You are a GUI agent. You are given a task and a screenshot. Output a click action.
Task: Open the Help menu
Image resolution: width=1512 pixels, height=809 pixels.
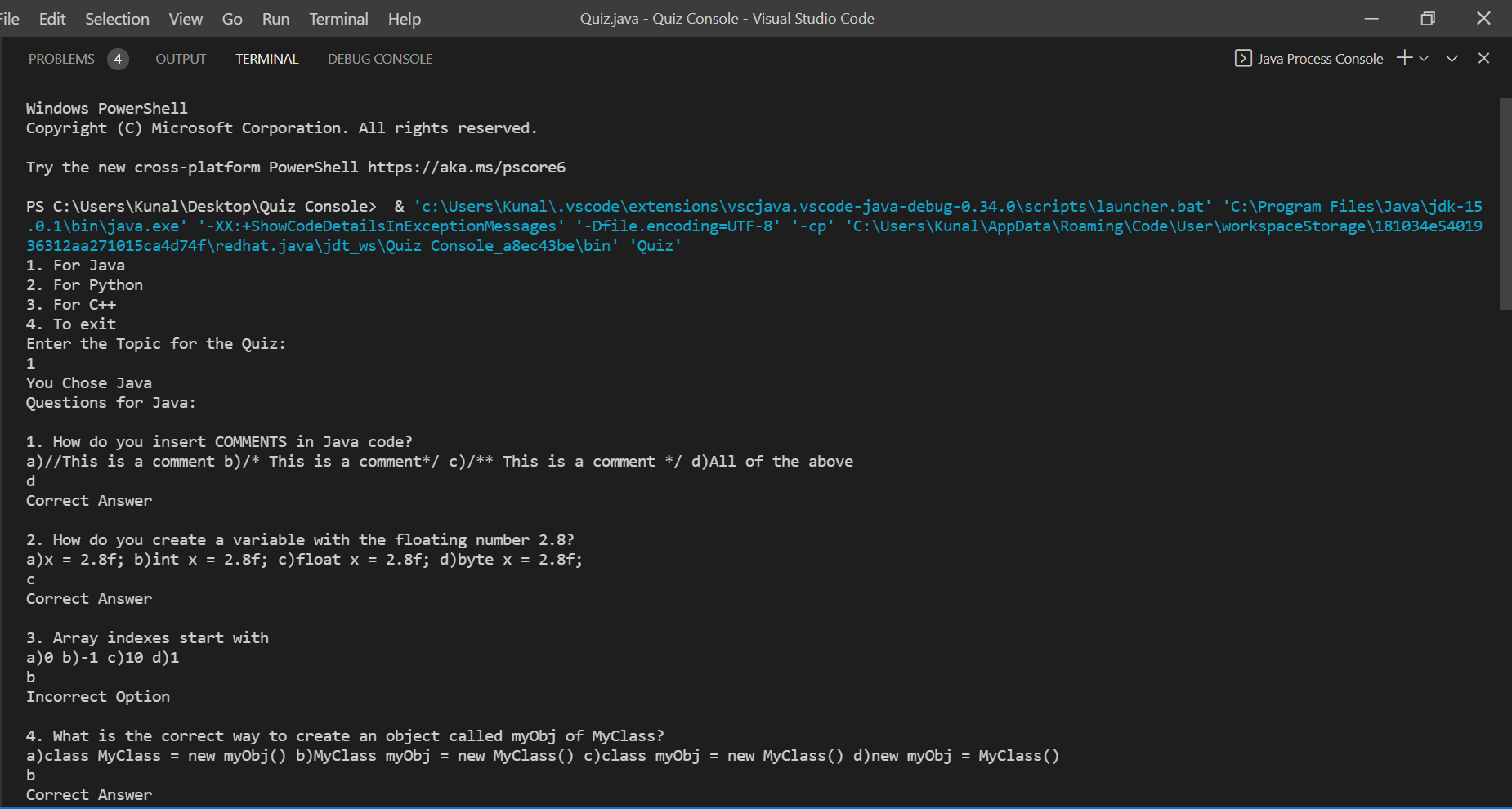click(404, 18)
